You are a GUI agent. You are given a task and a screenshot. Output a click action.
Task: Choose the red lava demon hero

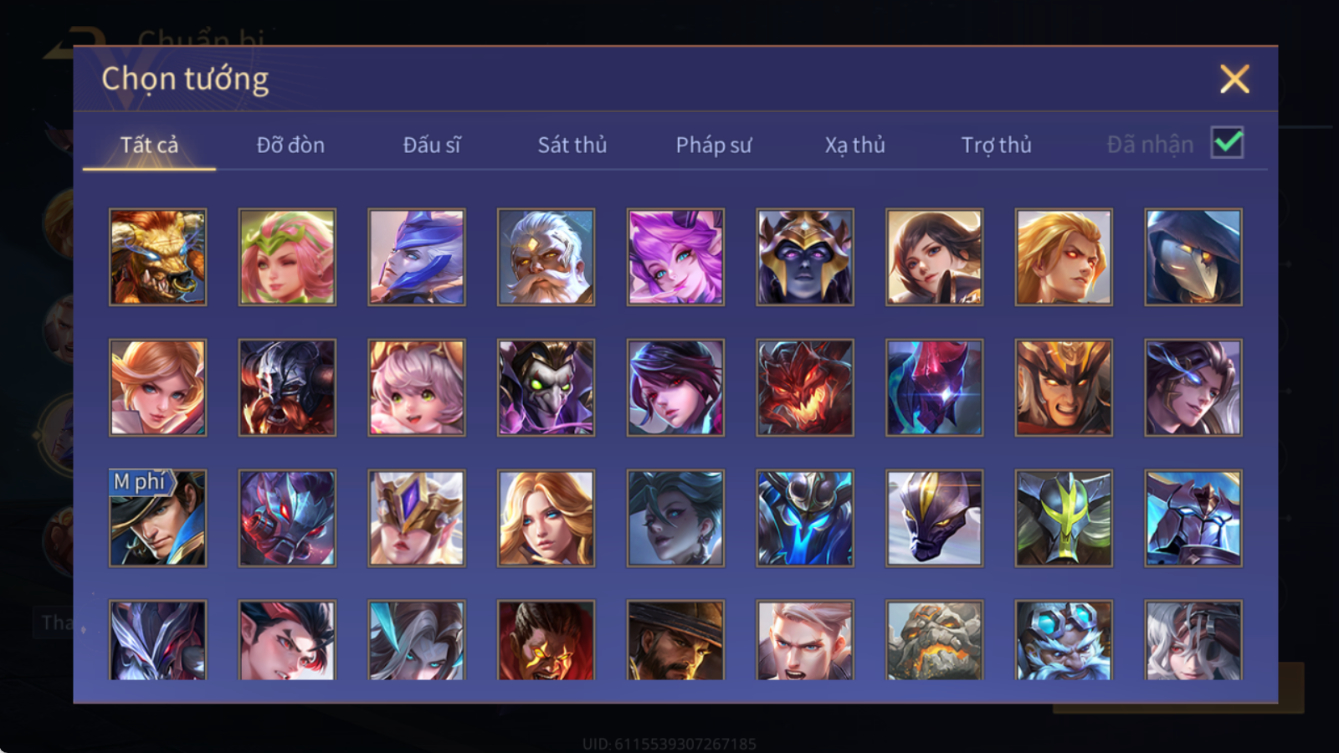pos(805,388)
